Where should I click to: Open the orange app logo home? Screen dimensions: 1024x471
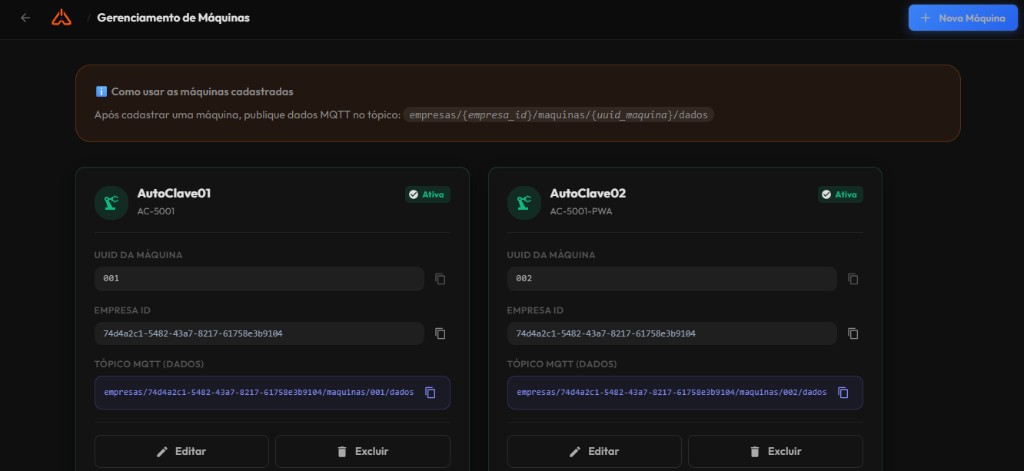(x=61, y=18)
